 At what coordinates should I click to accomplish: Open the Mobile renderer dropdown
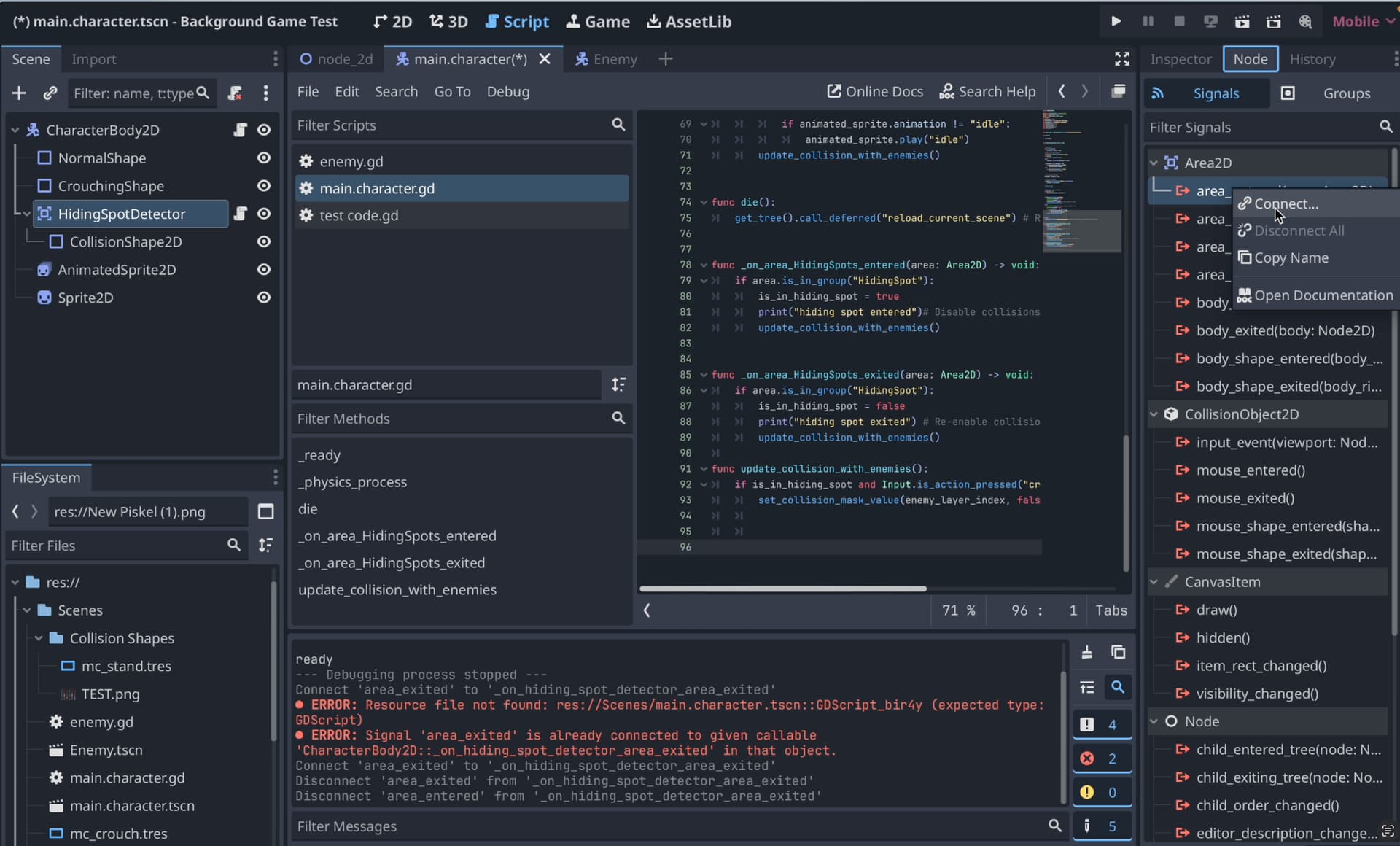1361,21
